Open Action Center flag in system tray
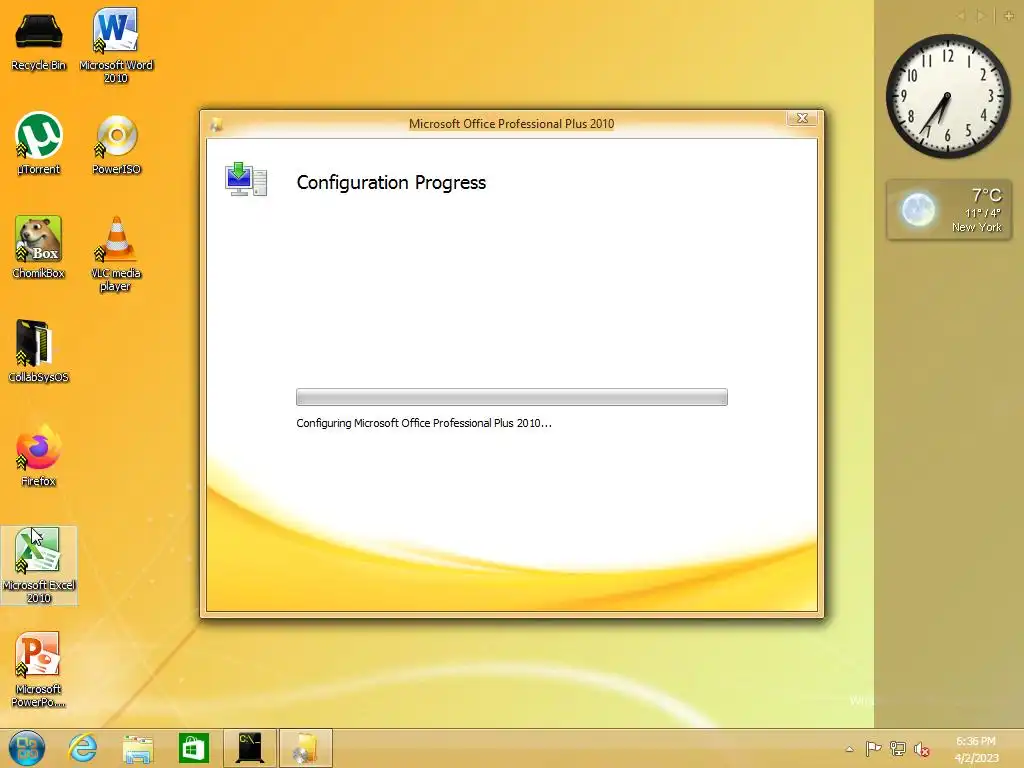 [873, 749]
